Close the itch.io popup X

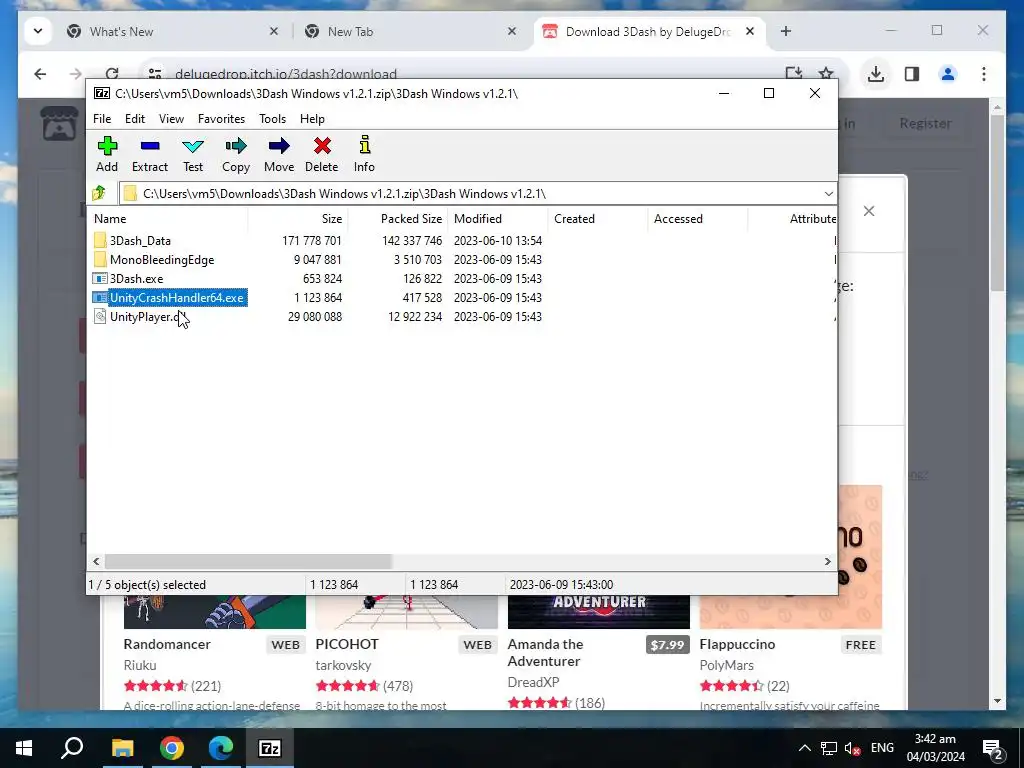coord(869,211)
